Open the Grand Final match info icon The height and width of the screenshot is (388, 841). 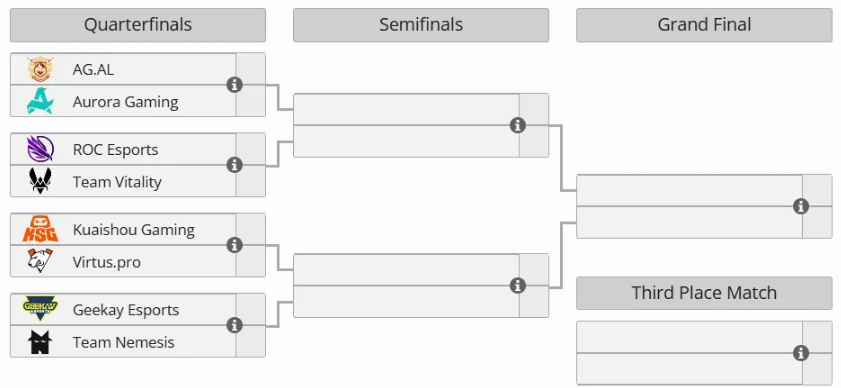[x=801, y=206]
